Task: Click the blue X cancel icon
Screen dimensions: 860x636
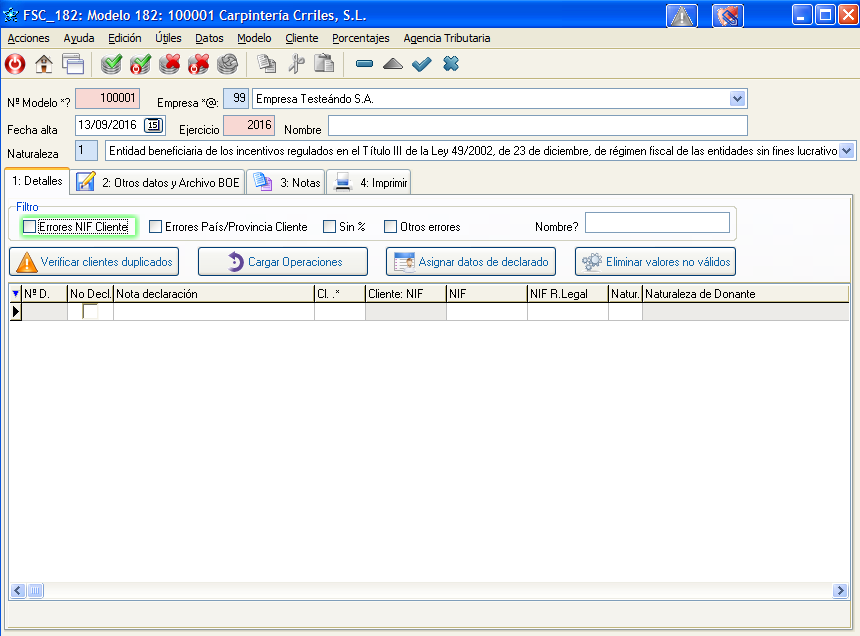Action: pyautogui.click(x=451, y=64)
